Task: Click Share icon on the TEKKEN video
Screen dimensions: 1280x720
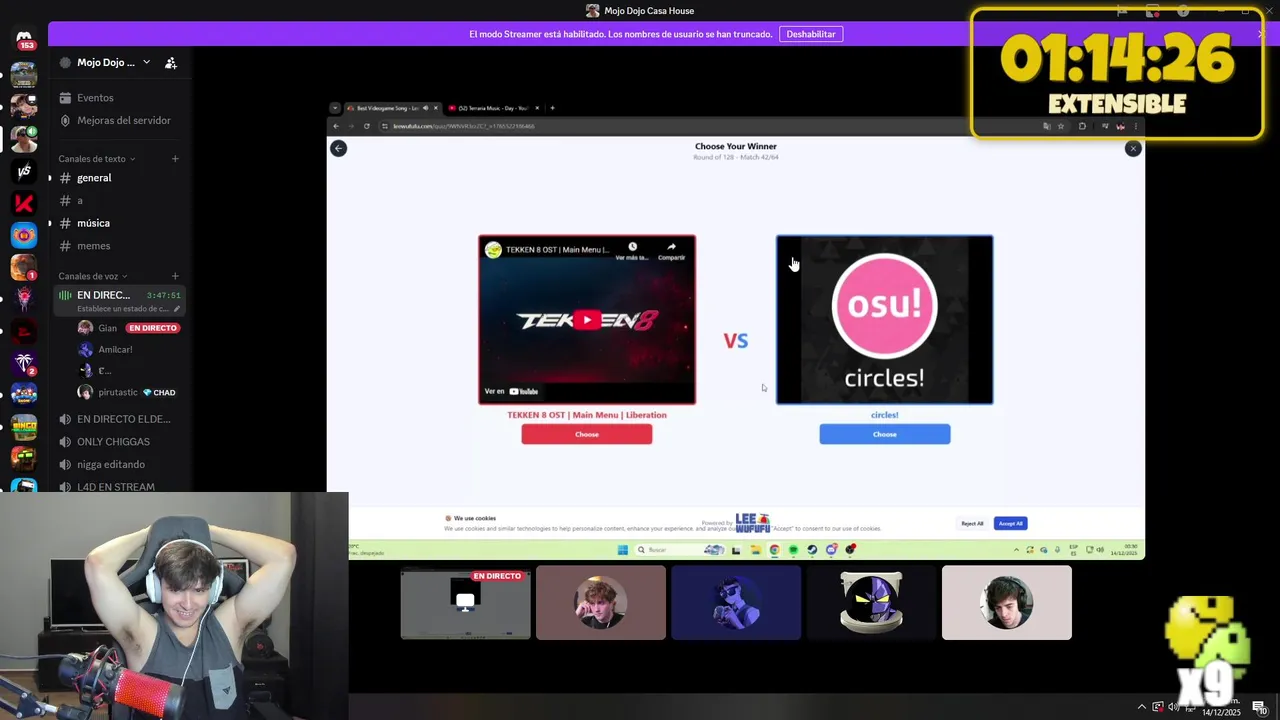Action: pyautogui.click(x=671, y=250)
